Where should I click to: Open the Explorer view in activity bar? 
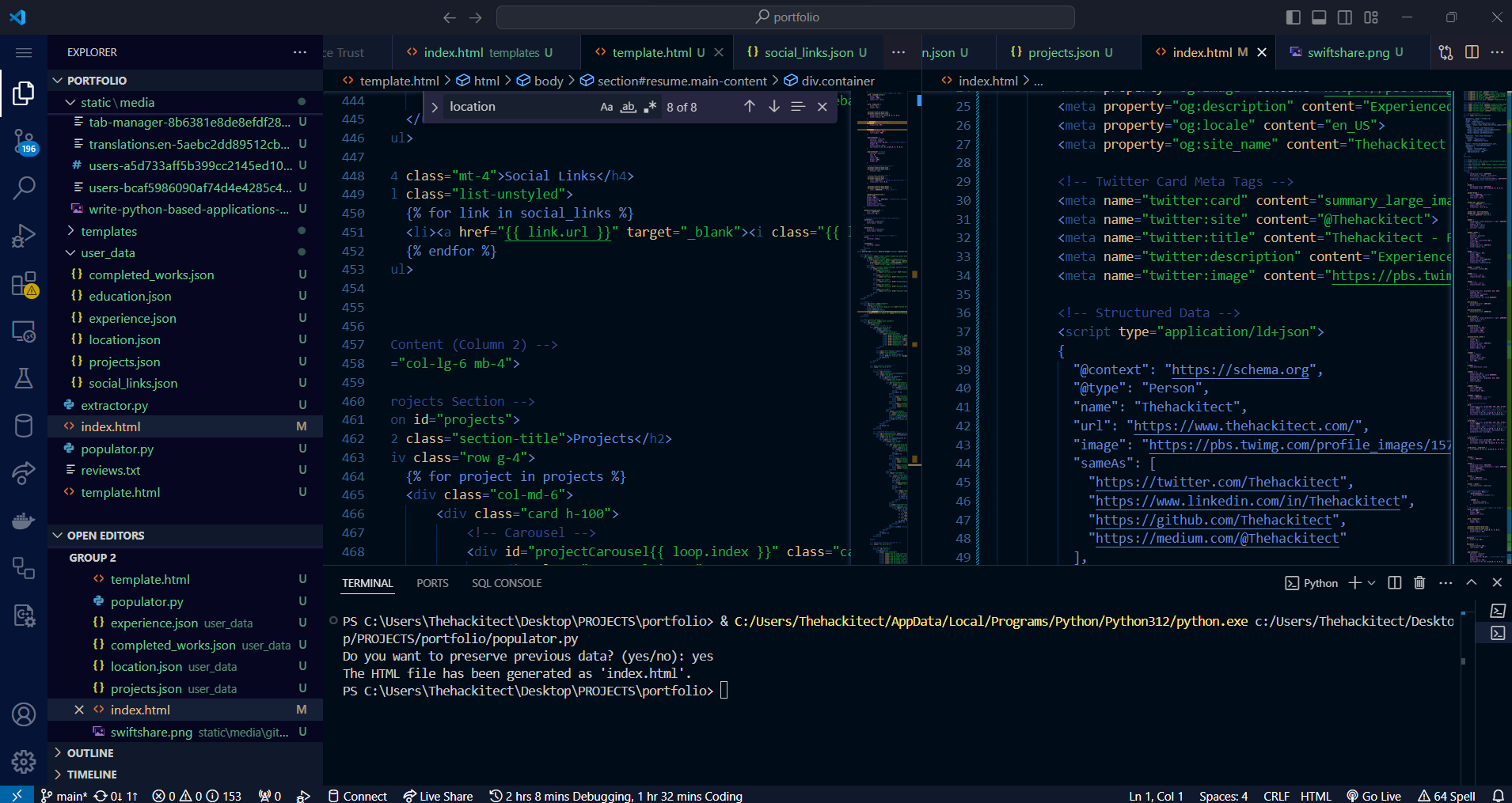click(24, 93)
